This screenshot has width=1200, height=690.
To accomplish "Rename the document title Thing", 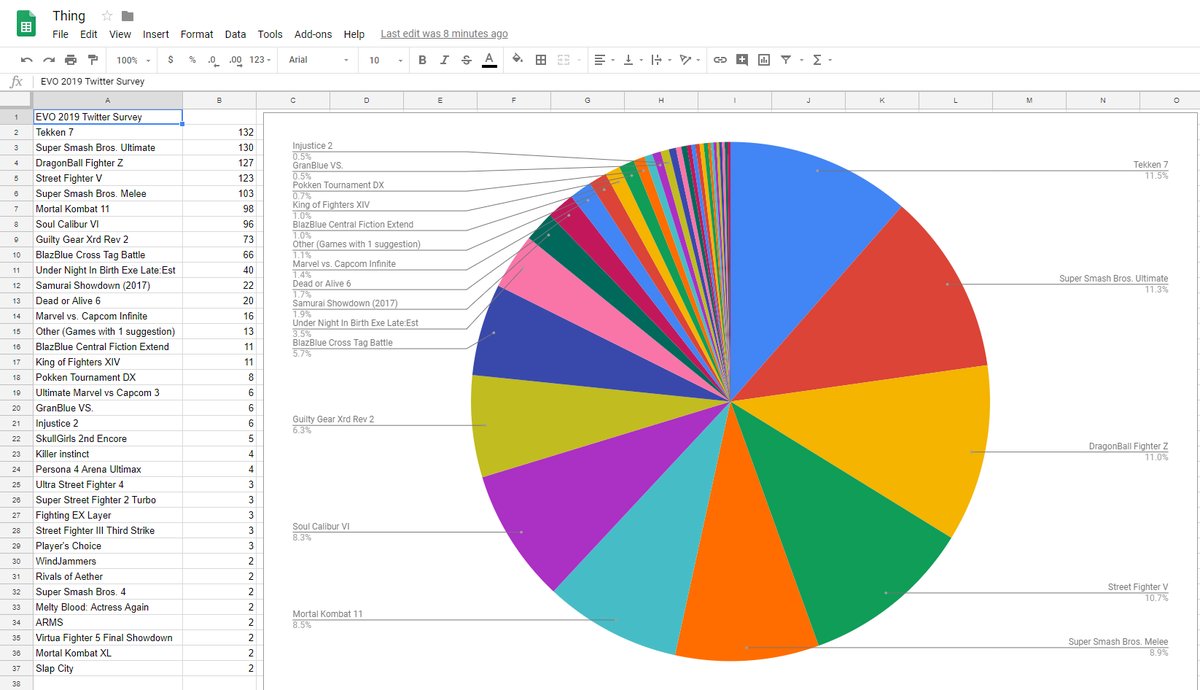I will click(x=69, y=16).
